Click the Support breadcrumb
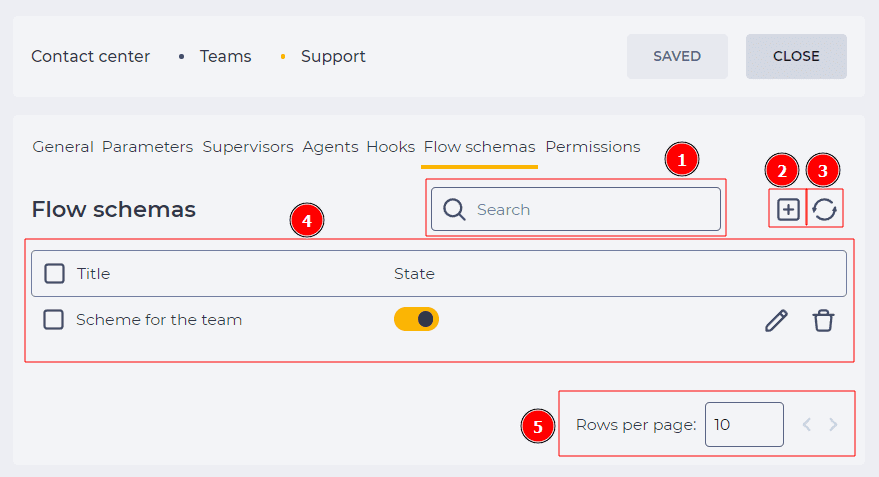The height and width of the screenshot is (477, 879). [x=333, y=56]
